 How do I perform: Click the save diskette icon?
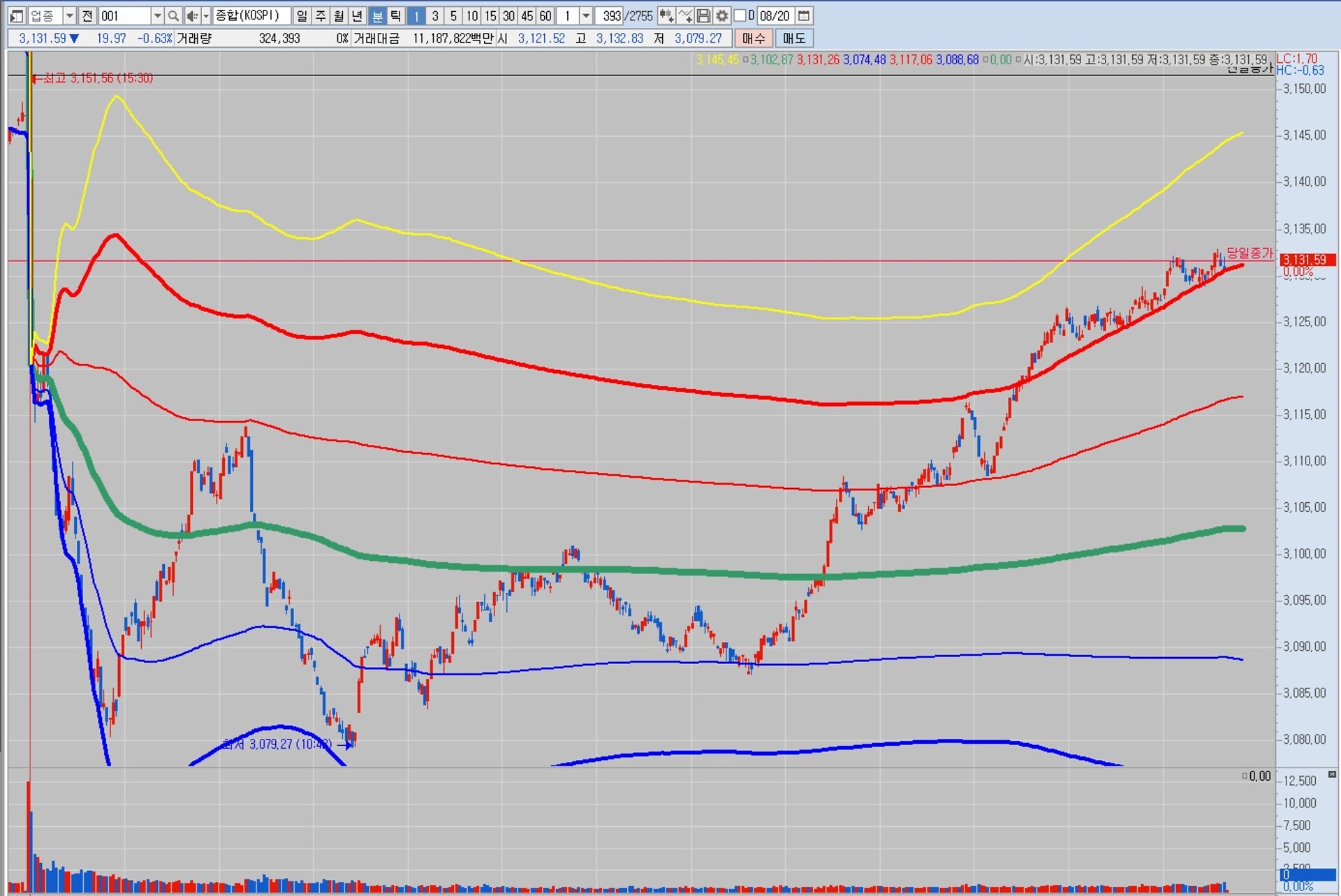(x=704, y=15)
